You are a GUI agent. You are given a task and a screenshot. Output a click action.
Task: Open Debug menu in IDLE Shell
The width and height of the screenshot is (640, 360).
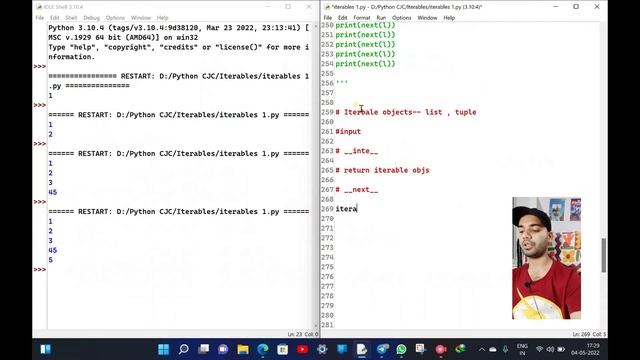(x=91, y=18)
